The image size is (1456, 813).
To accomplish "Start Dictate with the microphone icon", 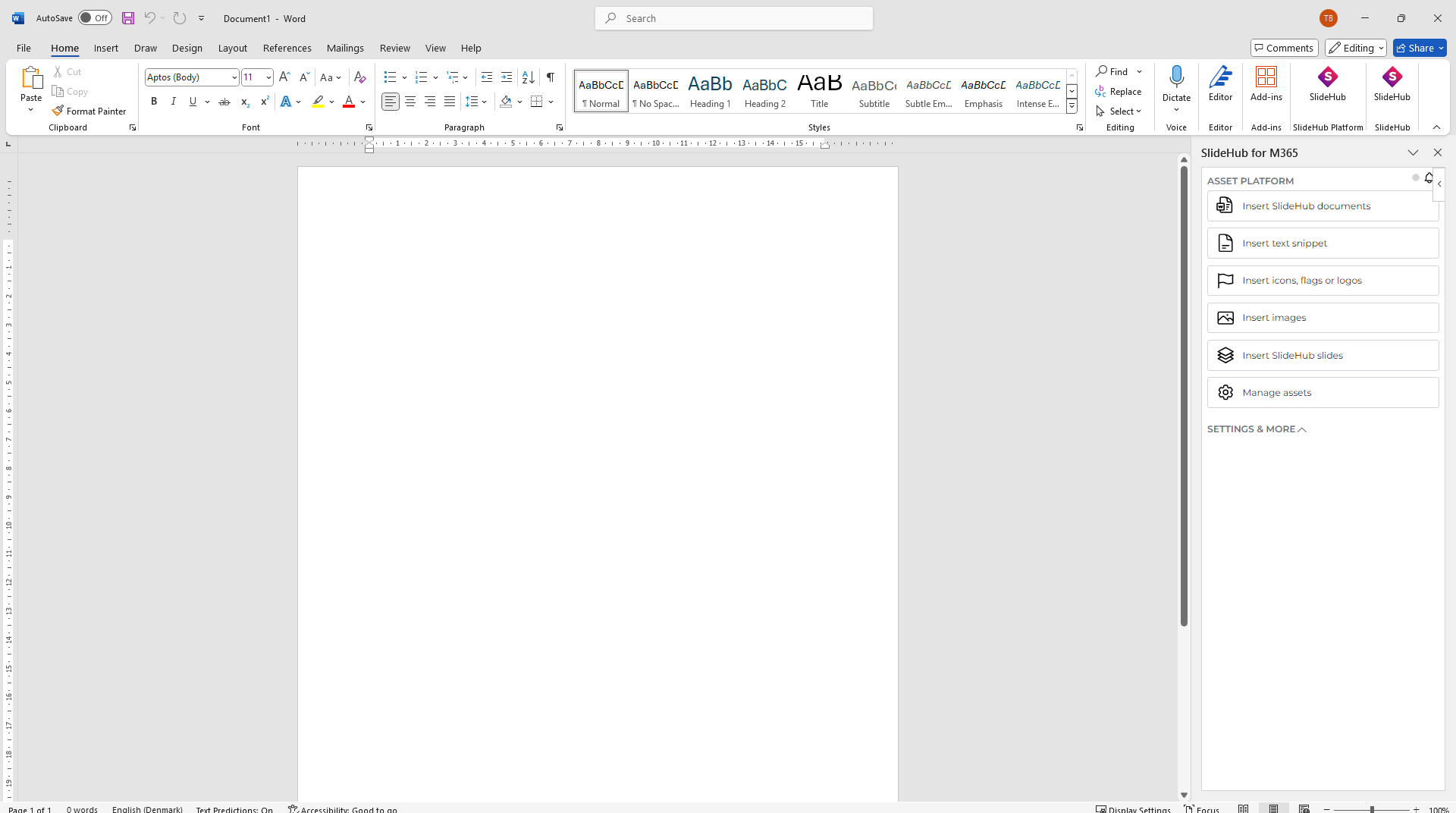I will coord(1176,77).
